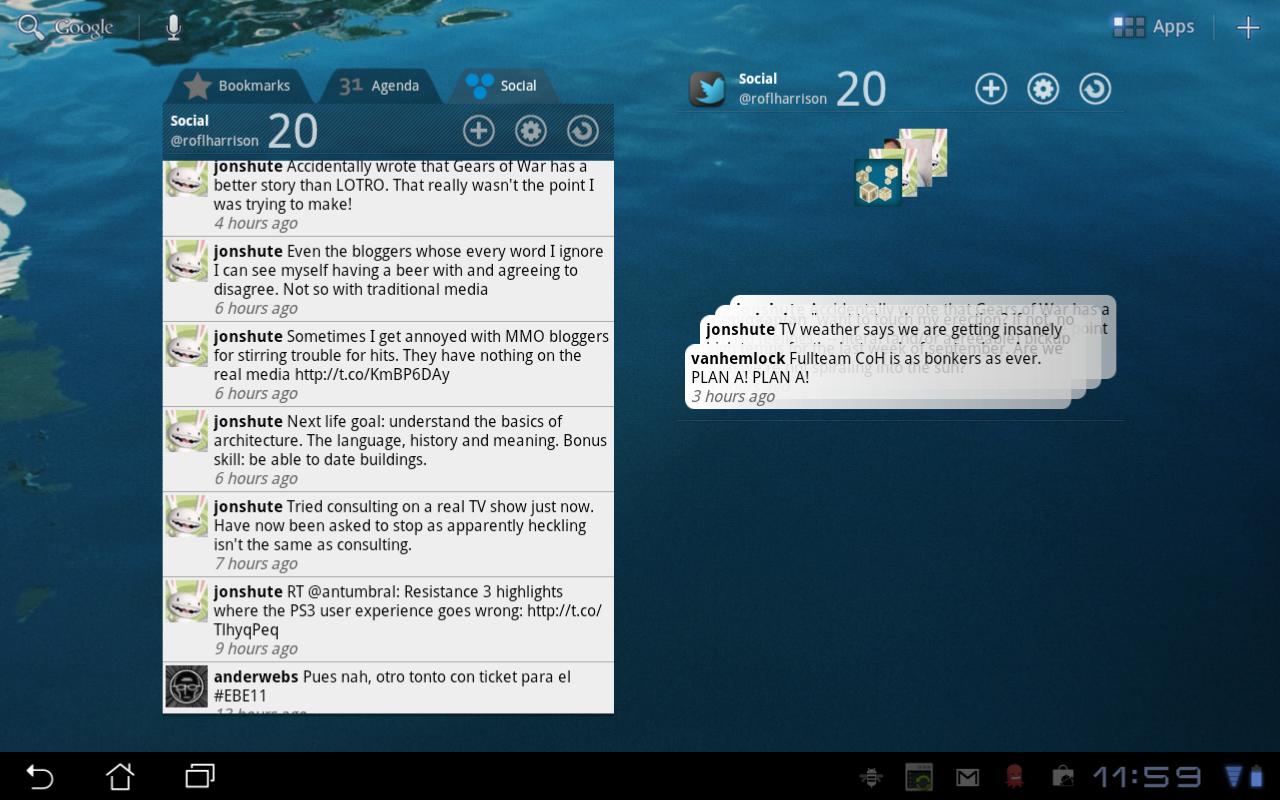Select the Social tab
The height and width of the screenshot is (800, 1280).
[x=502, y=86]
